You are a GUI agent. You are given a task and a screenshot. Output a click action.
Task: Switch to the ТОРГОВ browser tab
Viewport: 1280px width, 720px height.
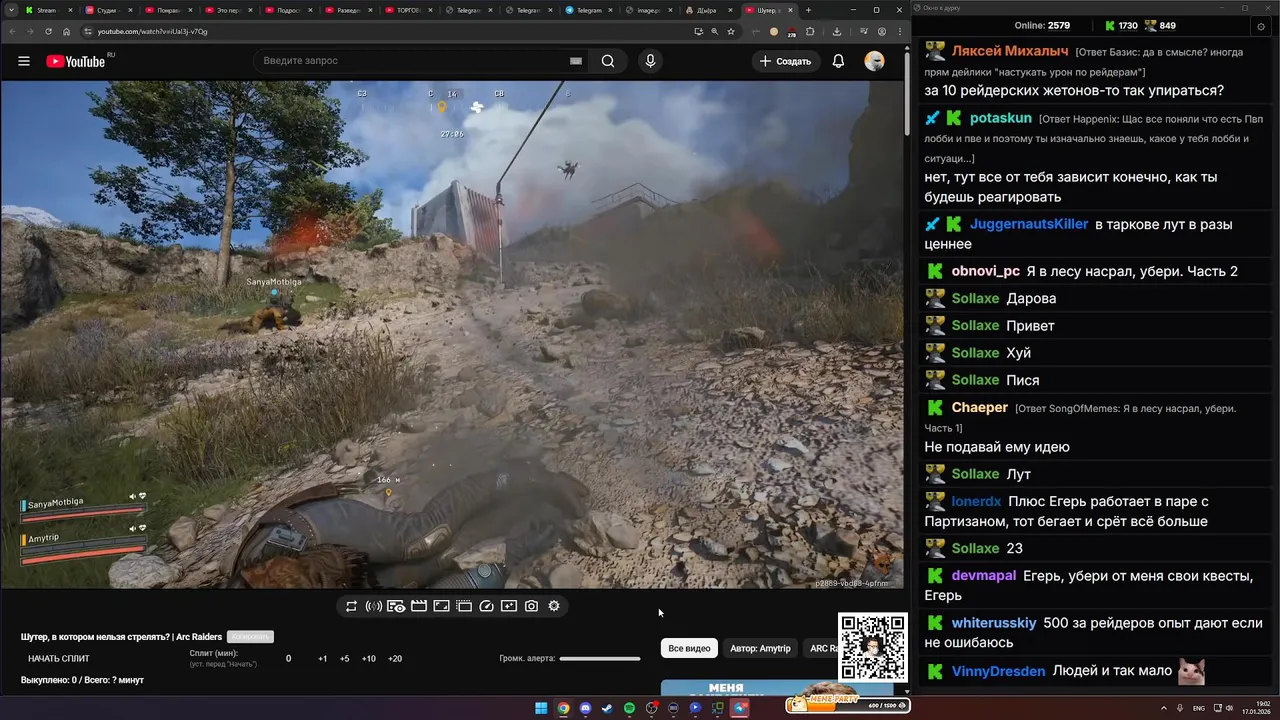409,10
